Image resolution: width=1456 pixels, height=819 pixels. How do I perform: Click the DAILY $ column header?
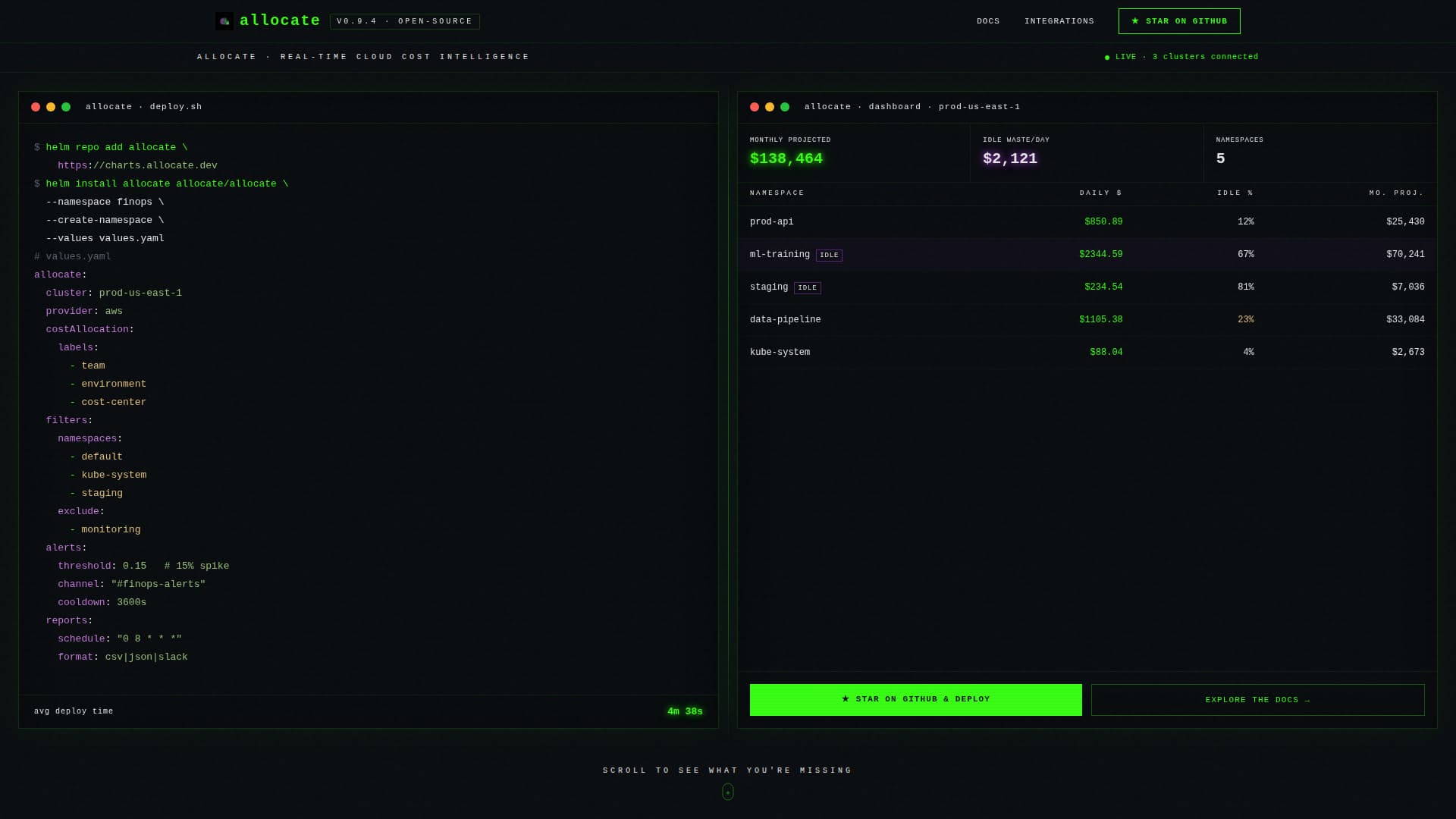1101,193
